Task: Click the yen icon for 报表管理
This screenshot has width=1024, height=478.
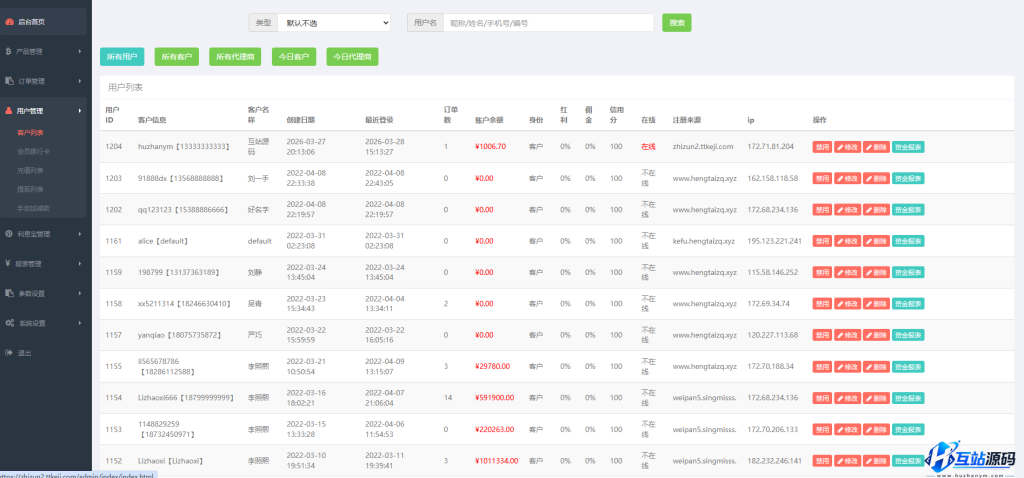Action: pyautogui.click(x=9, y=263)
